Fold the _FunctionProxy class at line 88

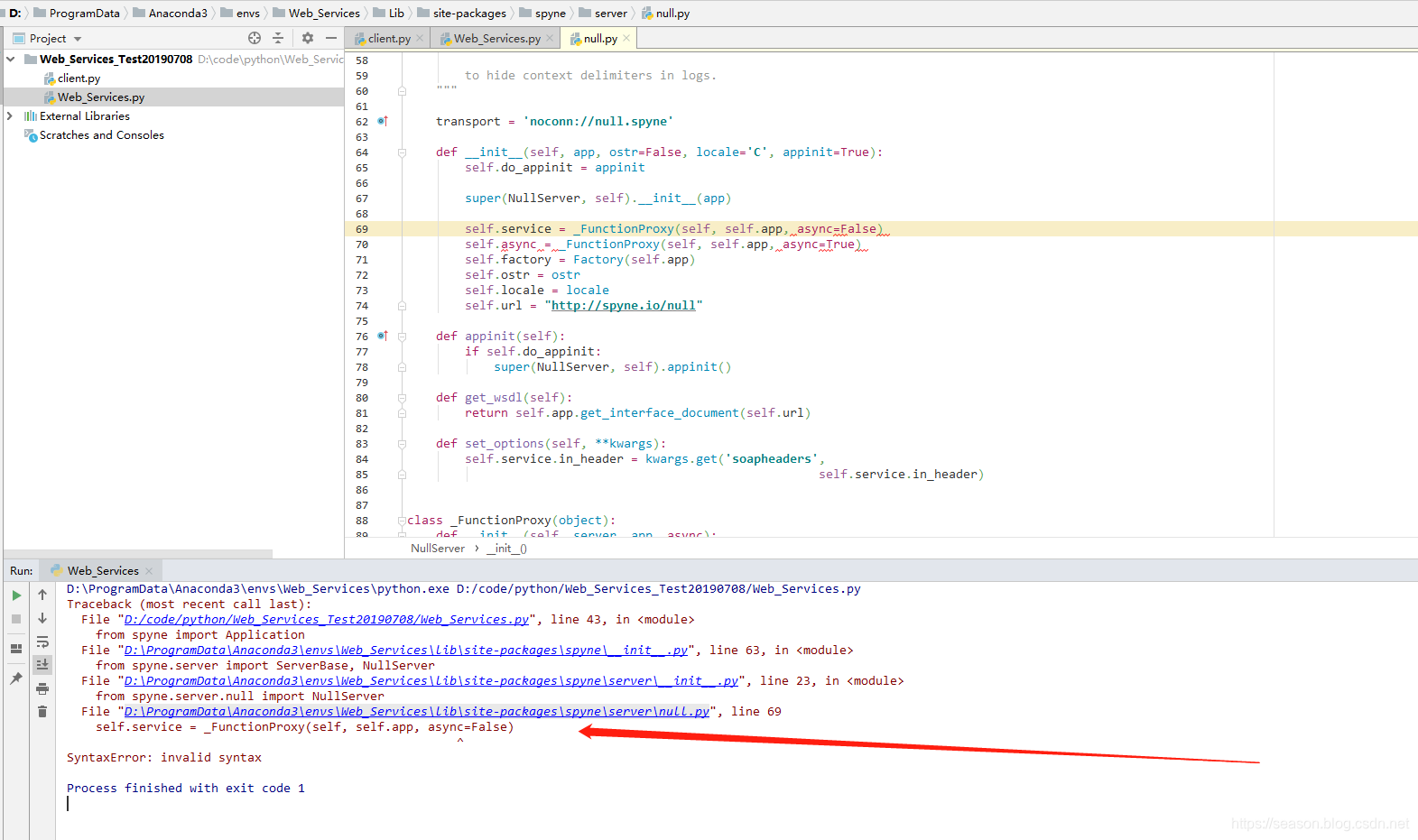click(x=402, y=521)
